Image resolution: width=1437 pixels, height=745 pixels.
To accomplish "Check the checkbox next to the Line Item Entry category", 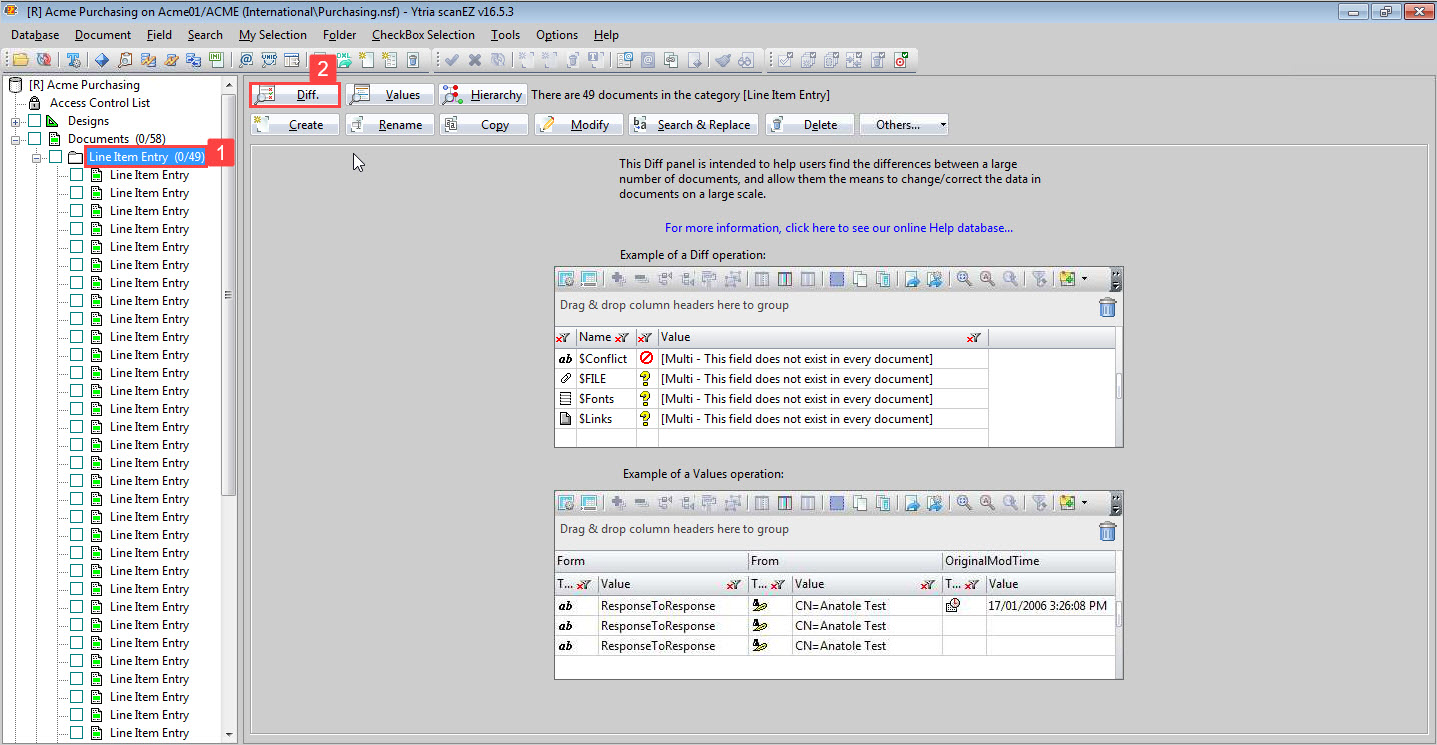I will coord(55,157).
